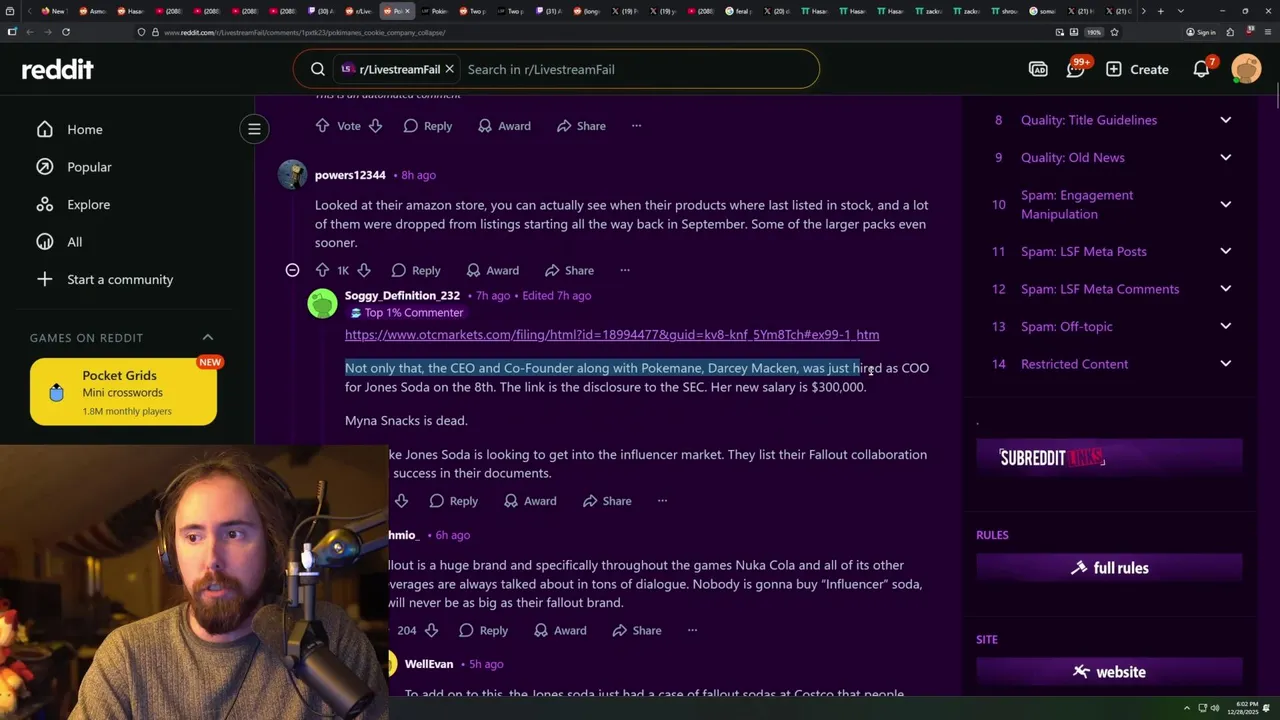Open Explore in sidebar
Screen dimensions: 1280x720
(x=73, y=204)
